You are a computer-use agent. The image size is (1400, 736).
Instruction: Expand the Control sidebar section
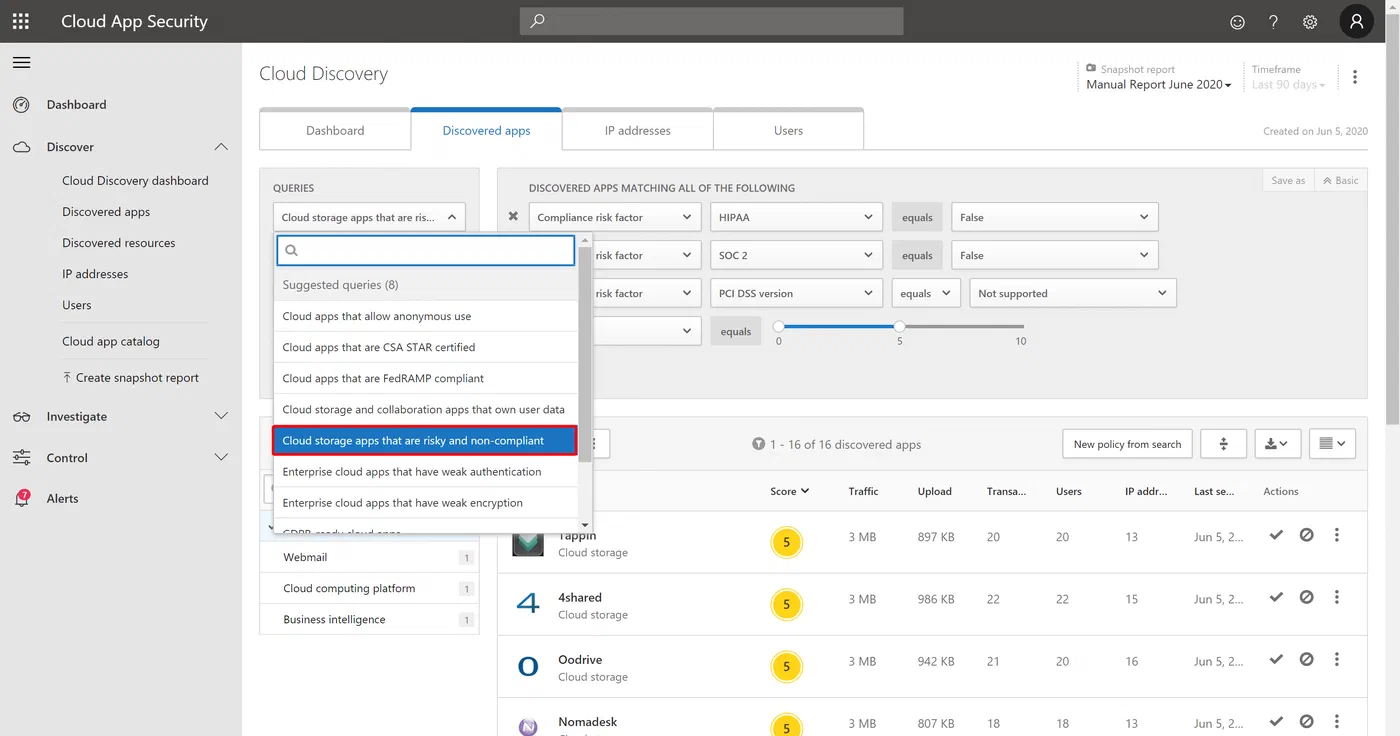click(221, 458)
